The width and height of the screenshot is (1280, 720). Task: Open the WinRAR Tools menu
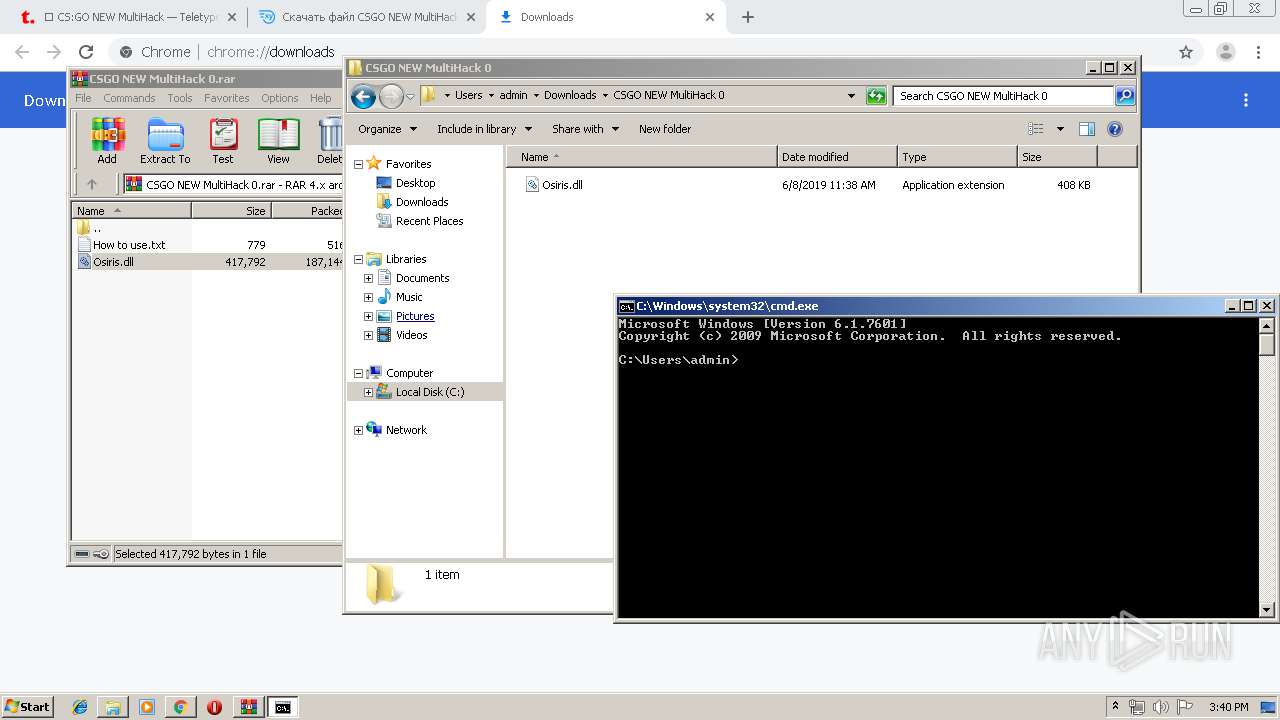pos(180,98)
